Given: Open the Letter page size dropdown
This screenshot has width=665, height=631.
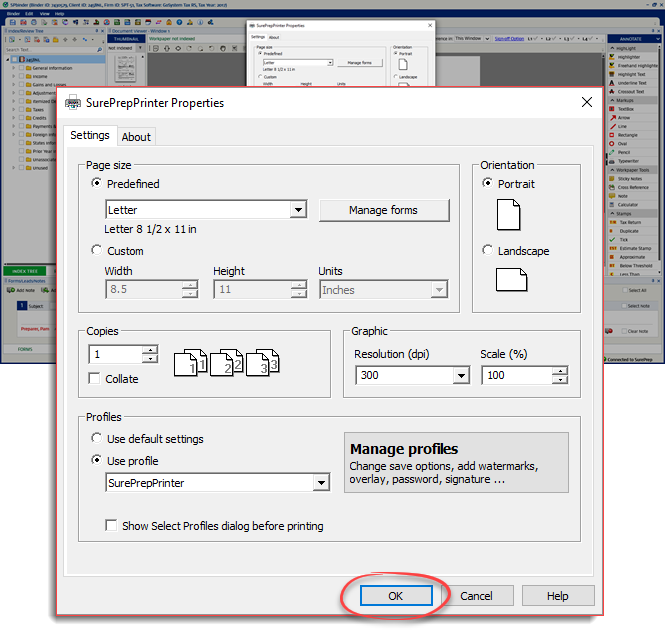Looking at the screenshot, I should (x=298, y=210).
